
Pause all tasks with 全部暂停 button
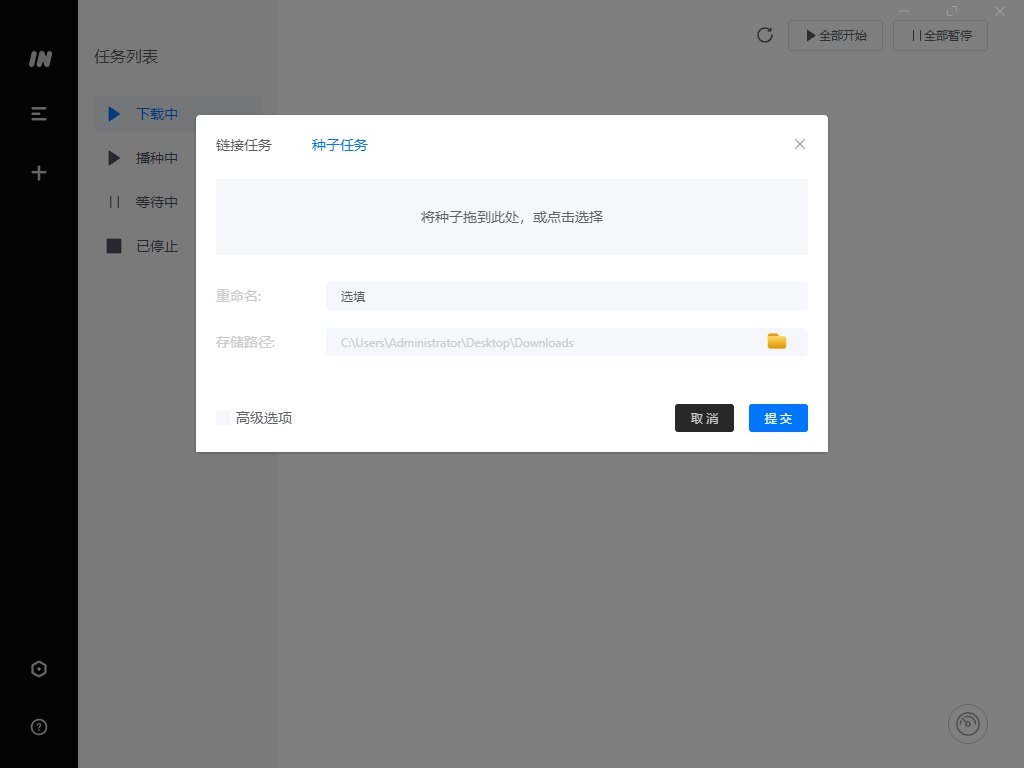(940, 35)
